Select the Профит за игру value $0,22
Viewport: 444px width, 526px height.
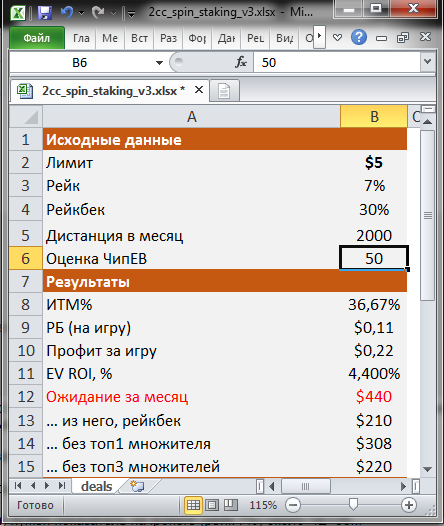(374, 351)
